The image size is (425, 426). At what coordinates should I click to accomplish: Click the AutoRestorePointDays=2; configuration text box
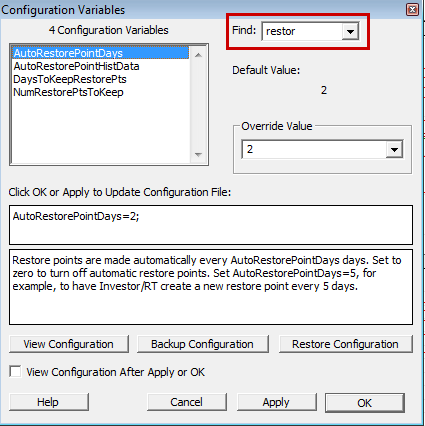click(211, 225)
